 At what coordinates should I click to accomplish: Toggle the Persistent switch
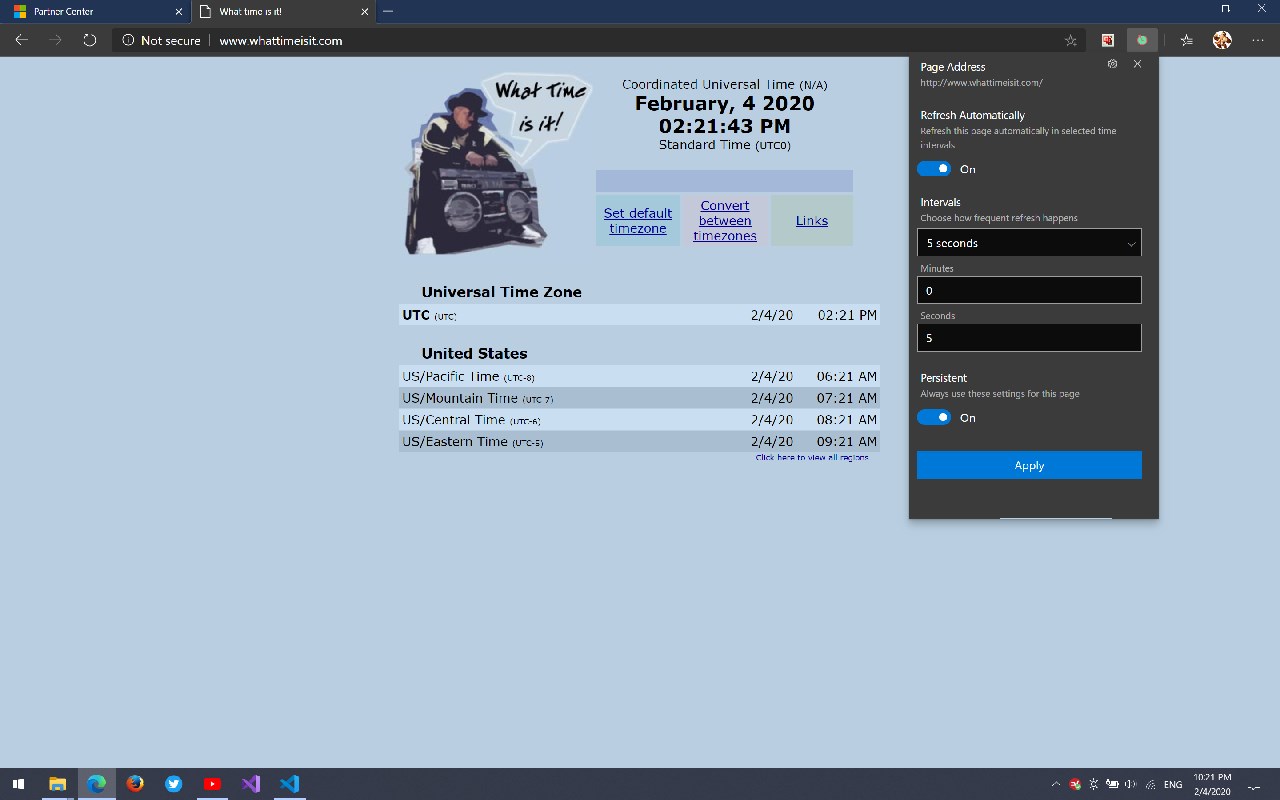[x=934, y=417]
